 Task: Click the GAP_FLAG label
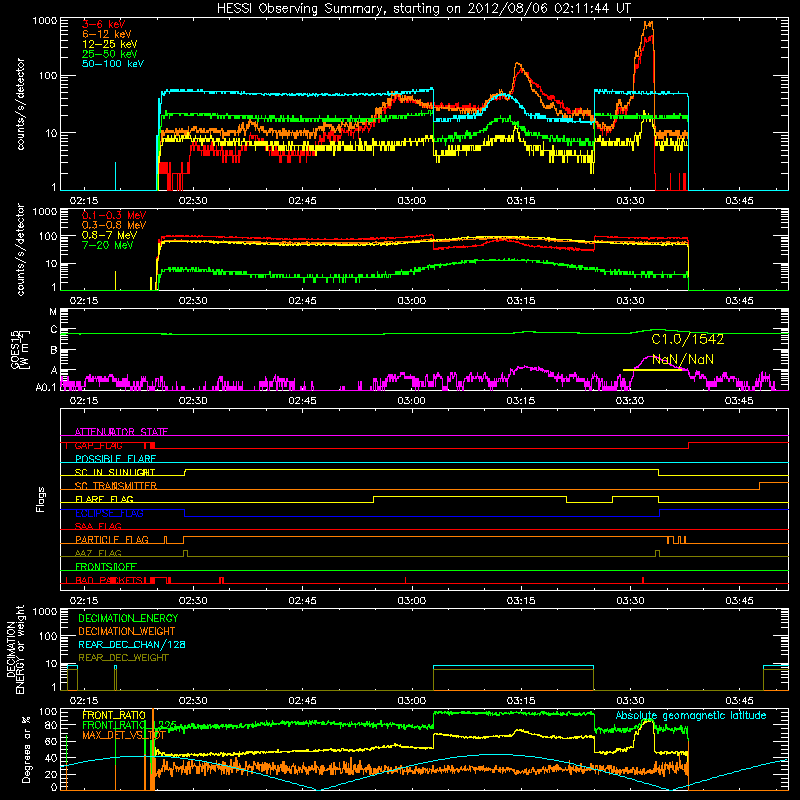98,446
